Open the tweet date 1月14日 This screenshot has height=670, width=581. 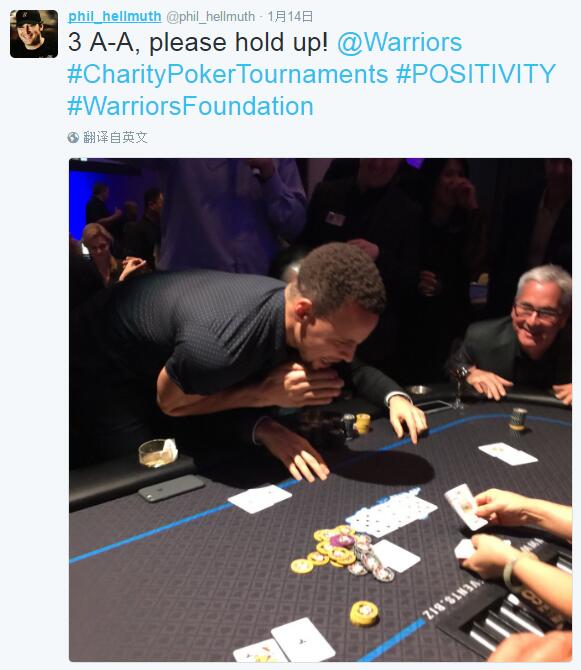tap(290, 17)
